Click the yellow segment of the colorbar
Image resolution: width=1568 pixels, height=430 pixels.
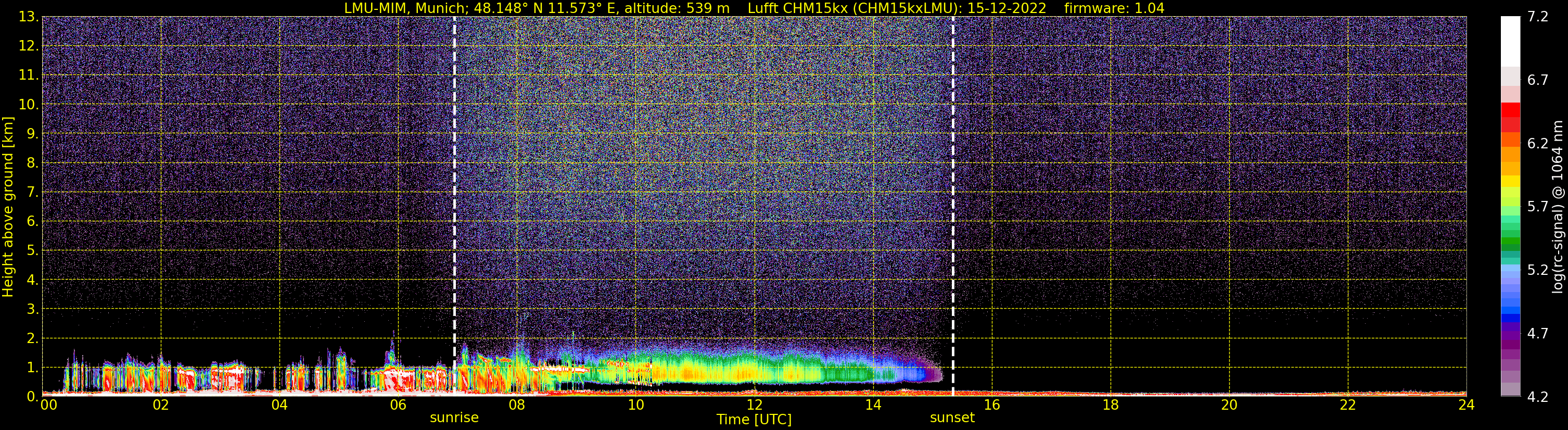point(1510,182)
